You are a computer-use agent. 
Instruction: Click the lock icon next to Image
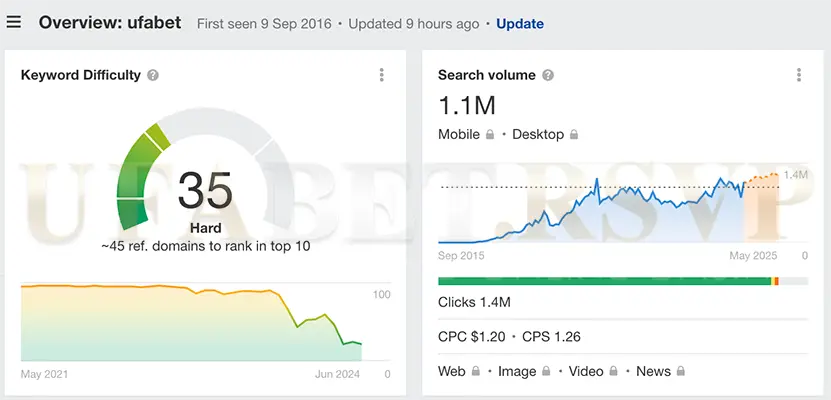(548, 371)
